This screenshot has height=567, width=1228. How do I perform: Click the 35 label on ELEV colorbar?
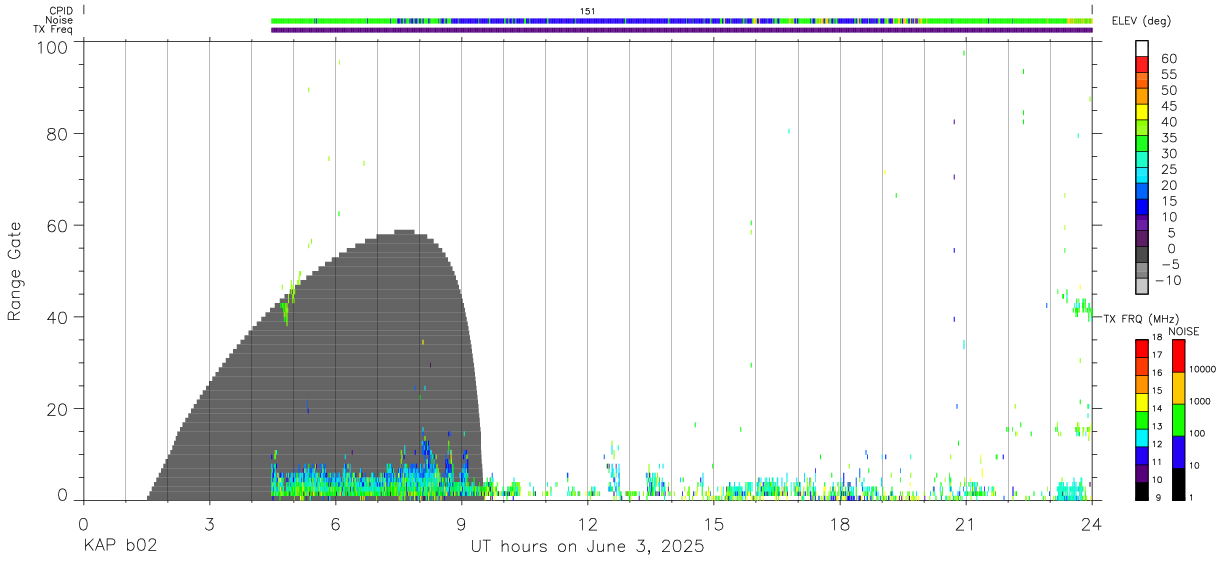[1169, 138]
